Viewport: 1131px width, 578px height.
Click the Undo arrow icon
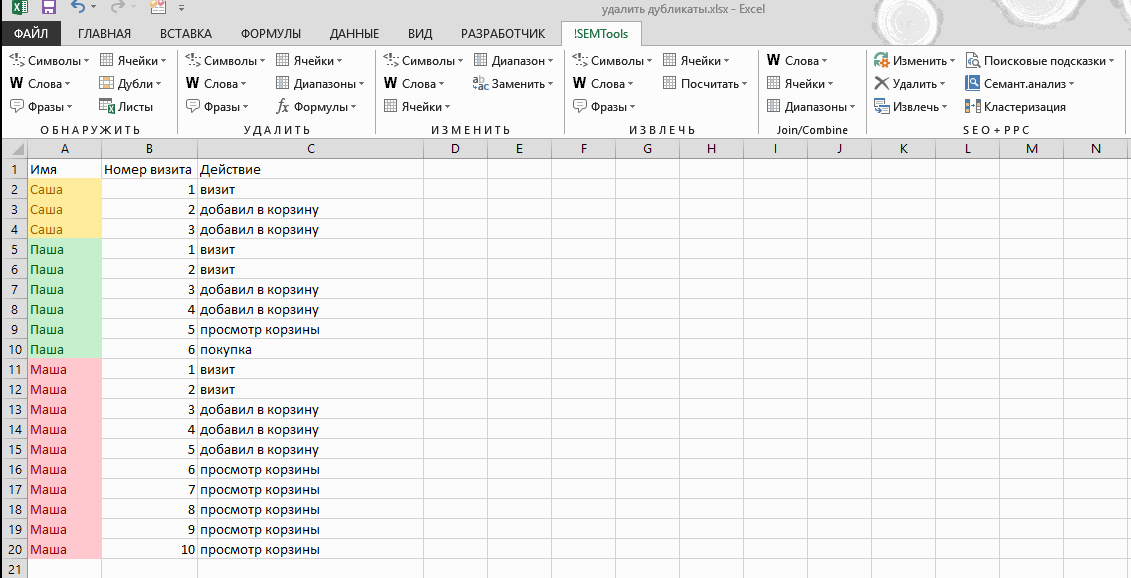pyautogui.click(x=78, y=8)
